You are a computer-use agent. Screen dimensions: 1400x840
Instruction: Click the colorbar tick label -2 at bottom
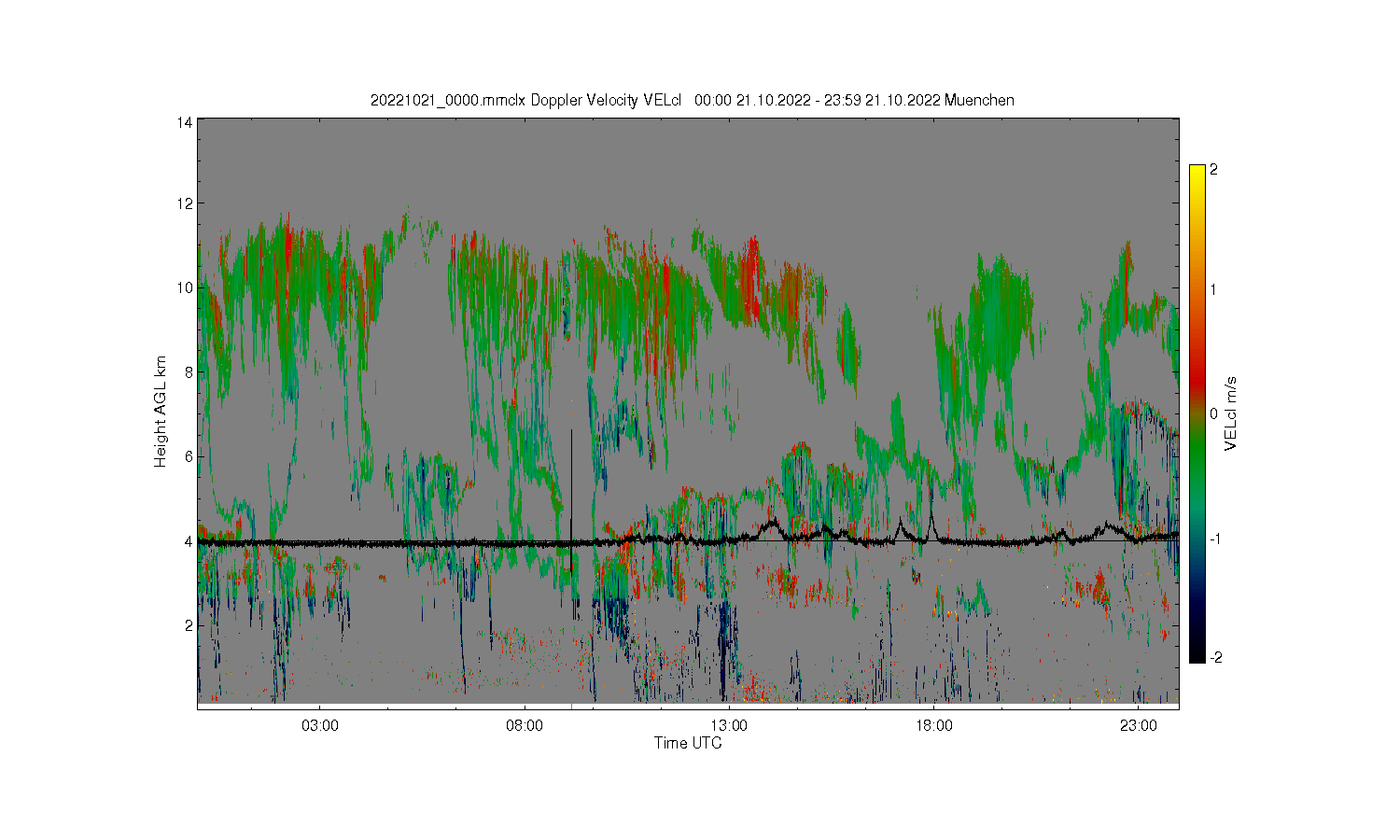coord(1216,658)
